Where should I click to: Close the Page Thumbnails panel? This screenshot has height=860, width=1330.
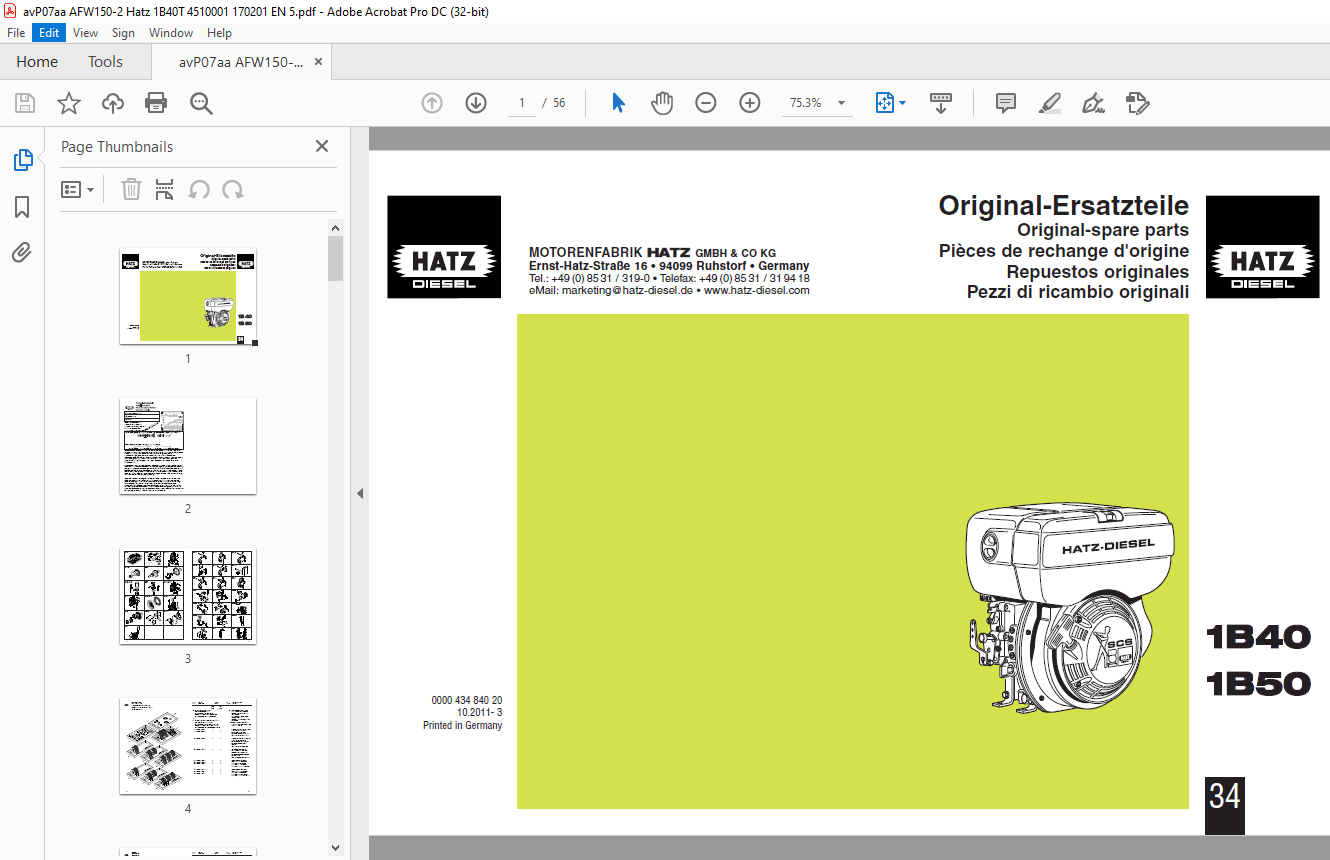coord(322,146)
